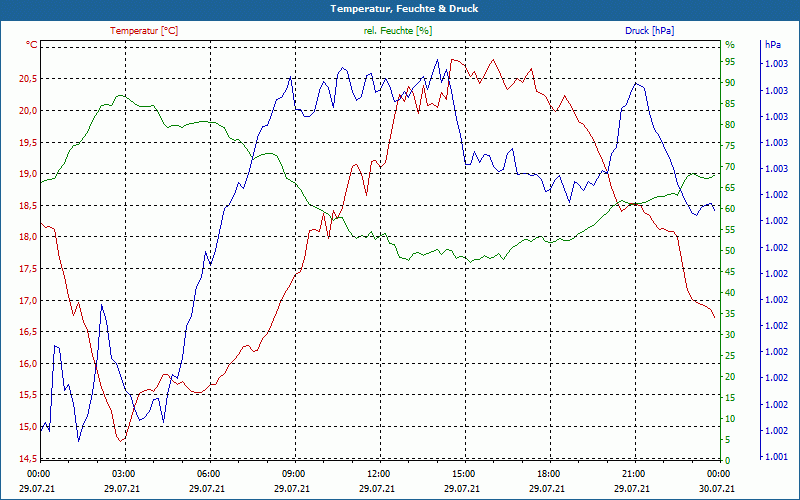Image resolution: width=800 pixels, height=500 pixels.
Task: Click the 14,5 temperature axis tick
Action: coord(29,458)
